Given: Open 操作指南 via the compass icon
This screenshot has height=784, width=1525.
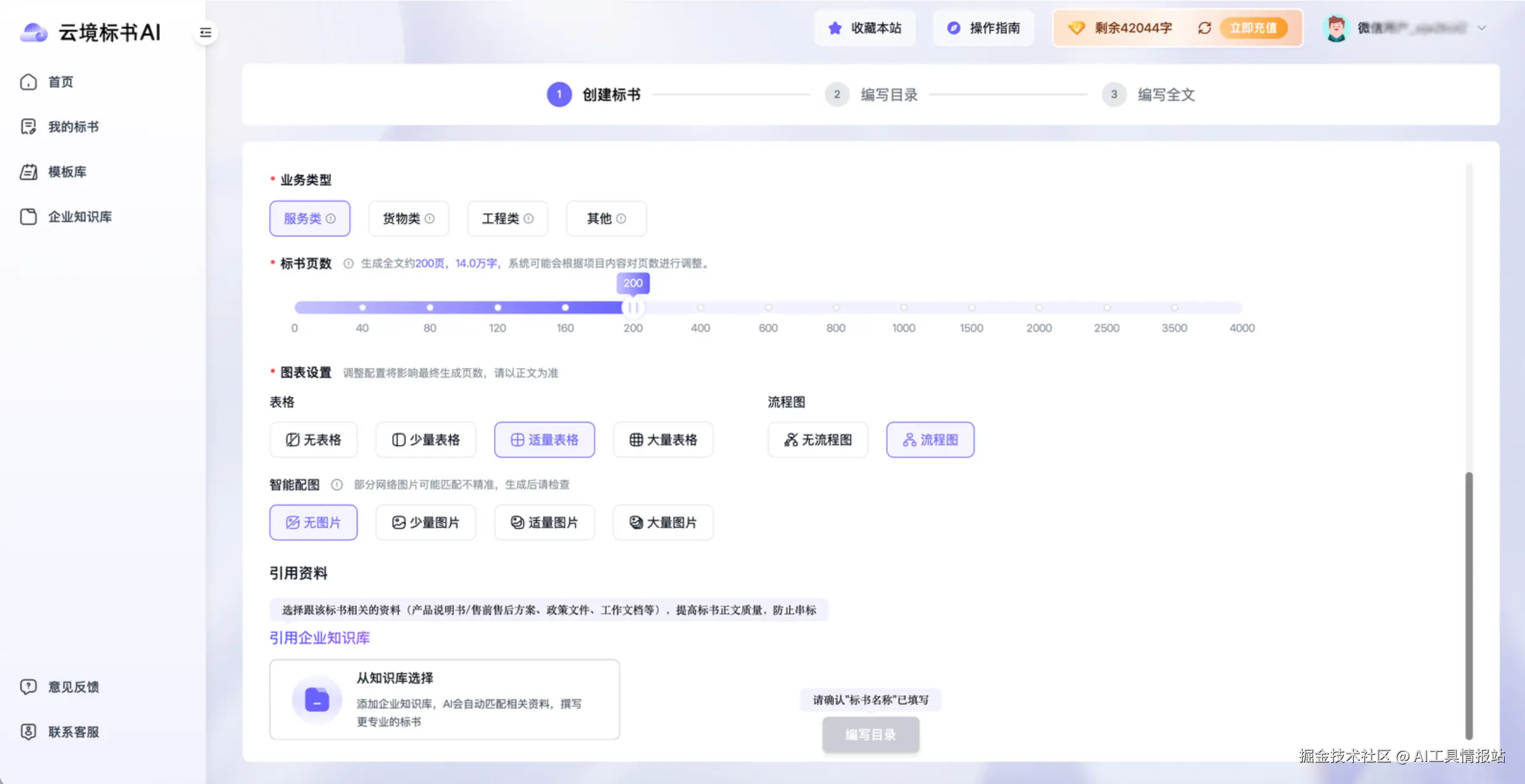Looking at the screenshot, I should click(953, 28).
